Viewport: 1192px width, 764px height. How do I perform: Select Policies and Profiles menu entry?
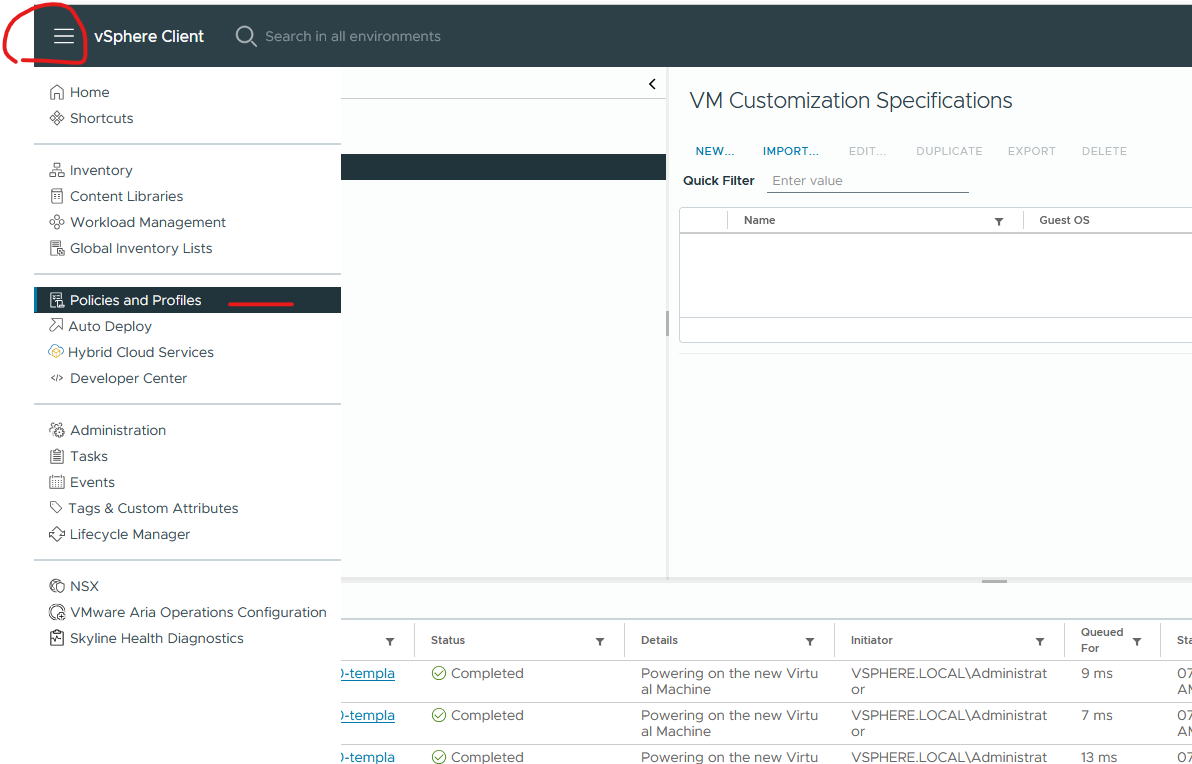pos(187,300)
